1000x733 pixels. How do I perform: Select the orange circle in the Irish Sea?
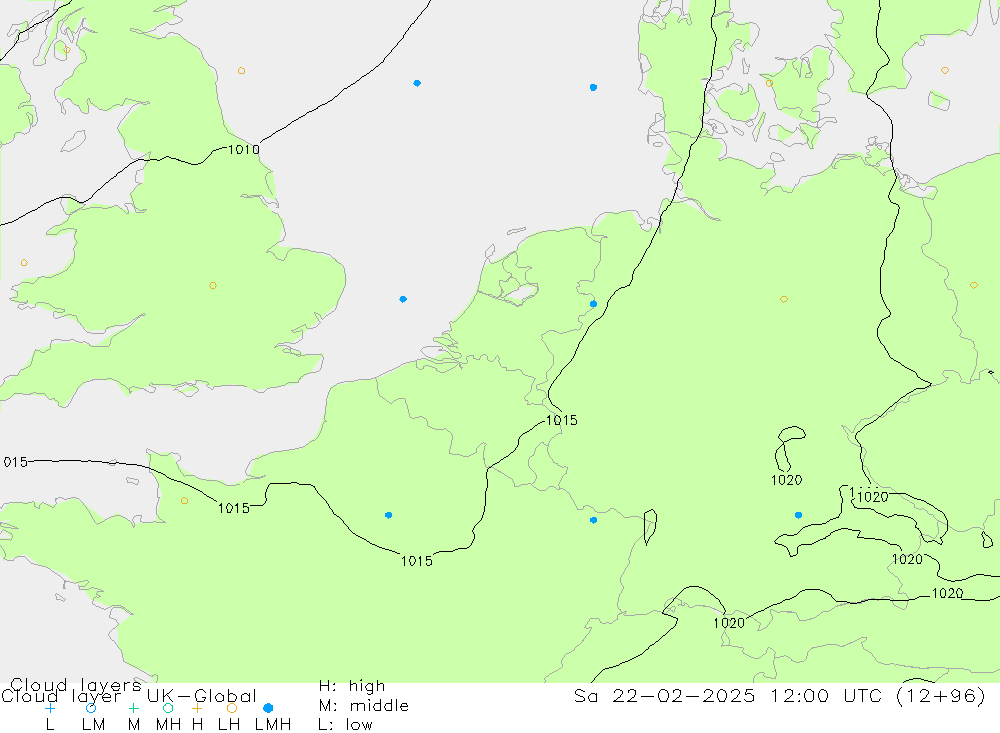[24, 263]
